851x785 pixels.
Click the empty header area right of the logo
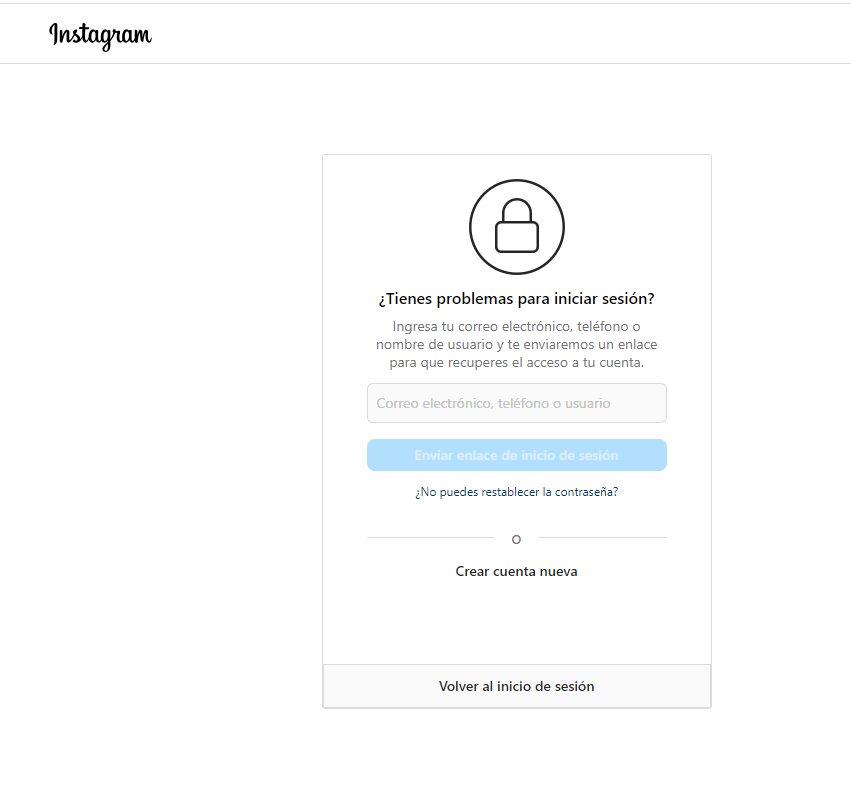(x=500, y=36)
